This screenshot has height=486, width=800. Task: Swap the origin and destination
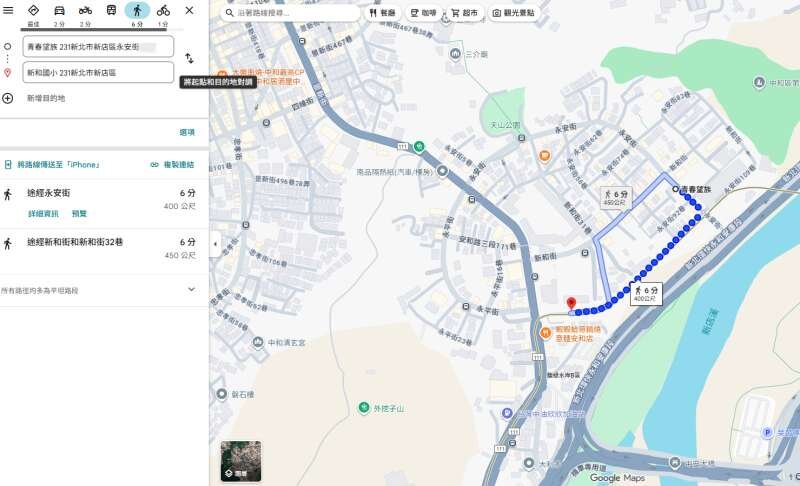point(189,59)
